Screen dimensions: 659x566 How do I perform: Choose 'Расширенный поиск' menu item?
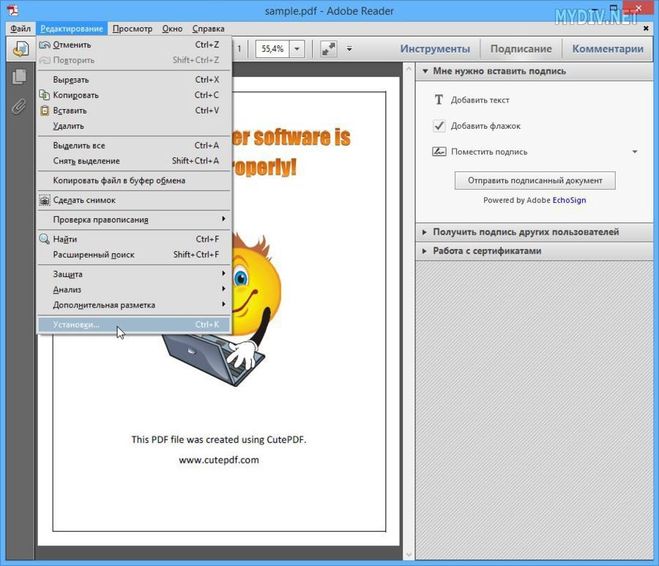click(134, 255)
